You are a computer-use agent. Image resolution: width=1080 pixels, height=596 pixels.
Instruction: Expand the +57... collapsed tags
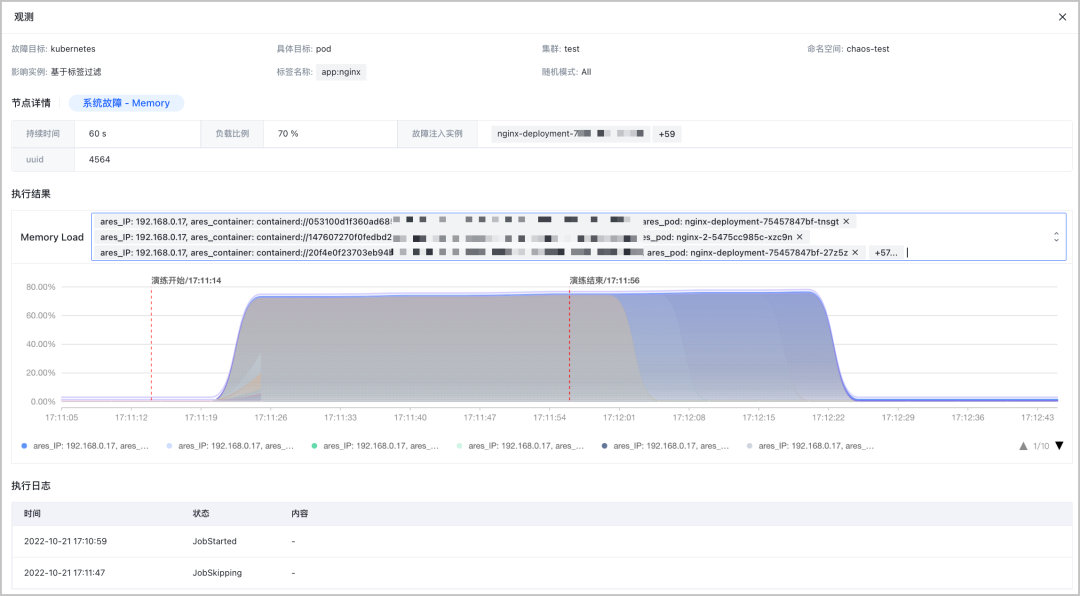886,253
